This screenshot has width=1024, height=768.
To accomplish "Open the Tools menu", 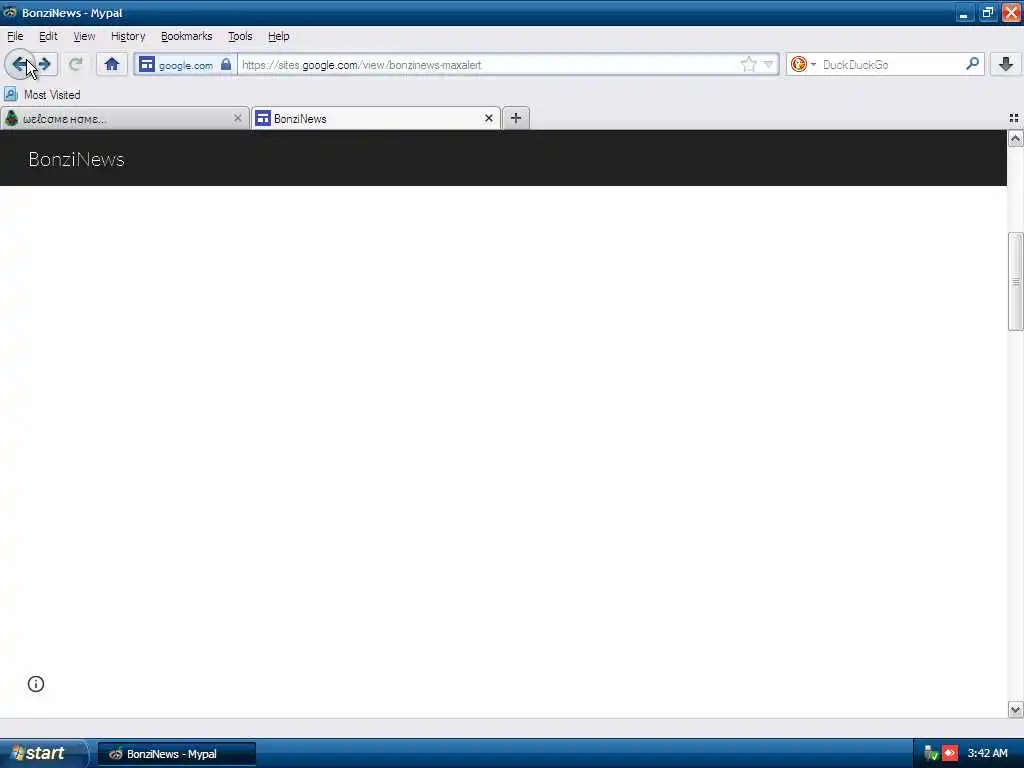I will (240, 36).
